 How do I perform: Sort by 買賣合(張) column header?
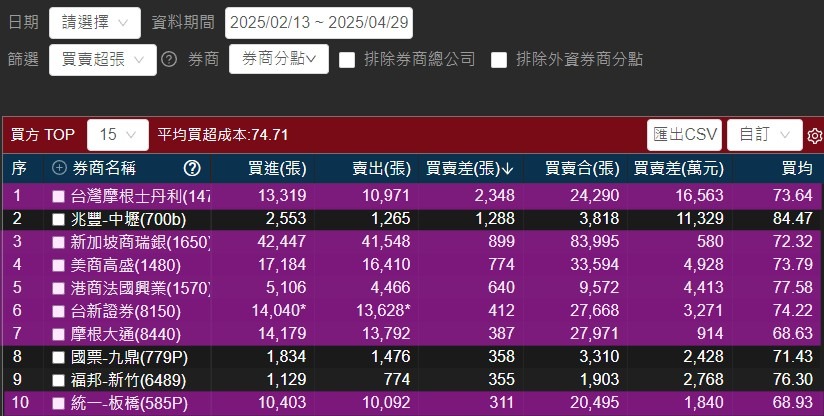(582, 169)
